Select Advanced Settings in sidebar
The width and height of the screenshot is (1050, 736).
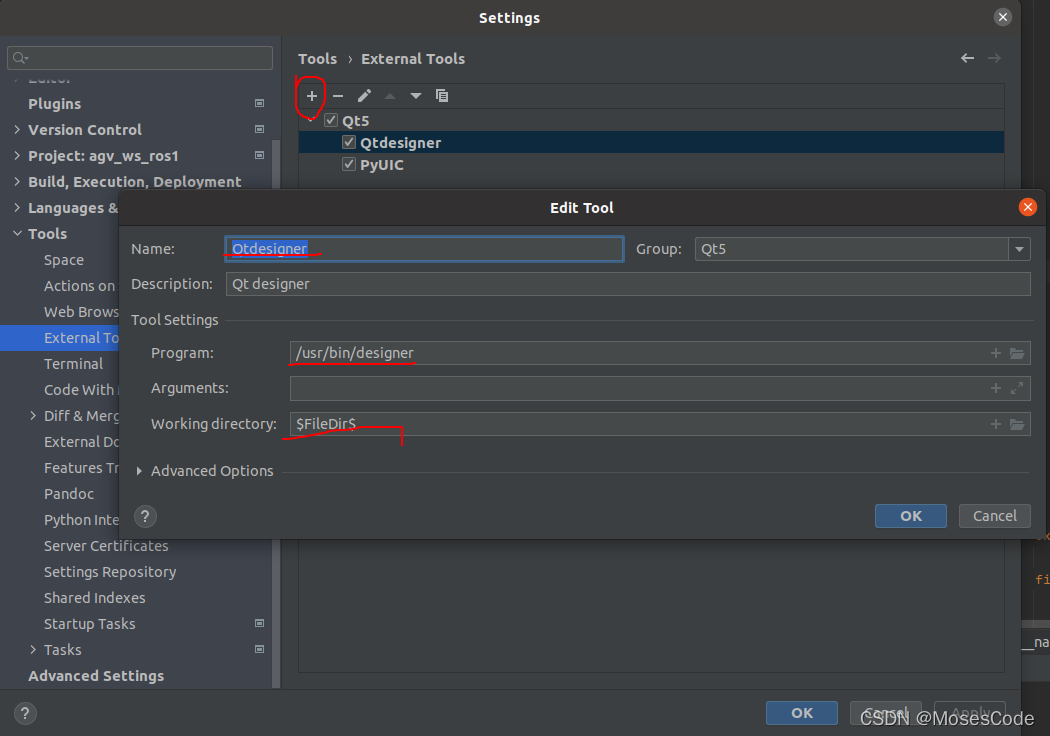tap(96, 676)
